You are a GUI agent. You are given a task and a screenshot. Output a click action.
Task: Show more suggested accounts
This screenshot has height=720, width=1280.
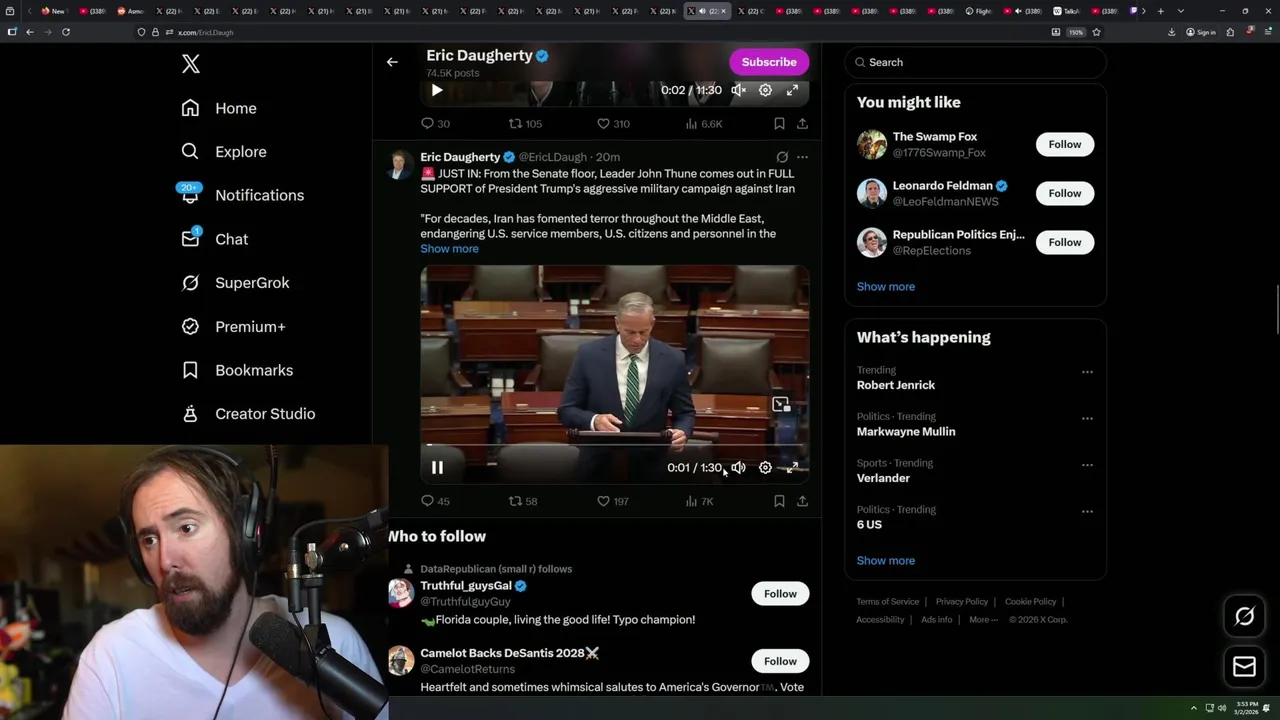(886, 287)
